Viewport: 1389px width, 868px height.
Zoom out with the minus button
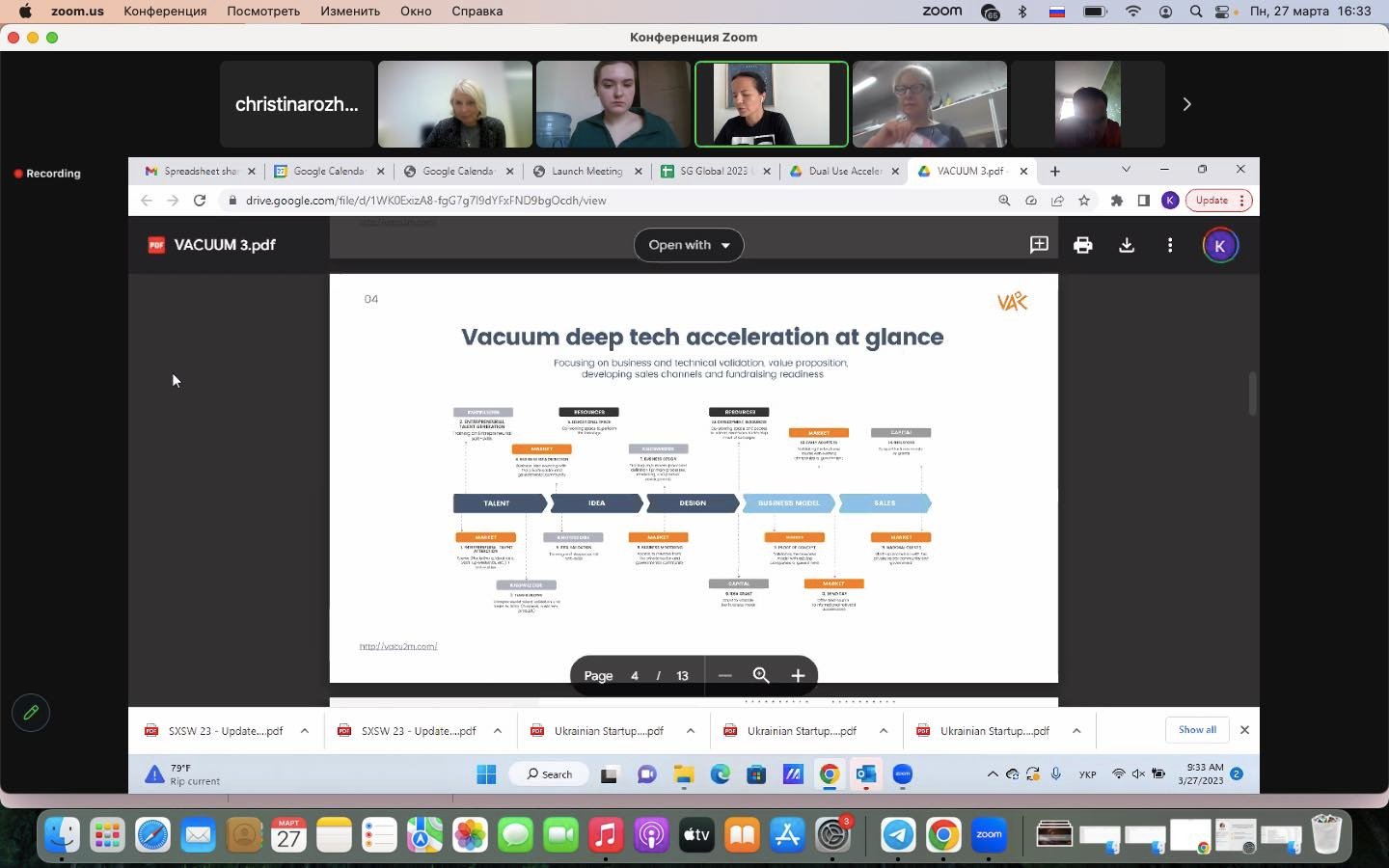click(725, 675)
